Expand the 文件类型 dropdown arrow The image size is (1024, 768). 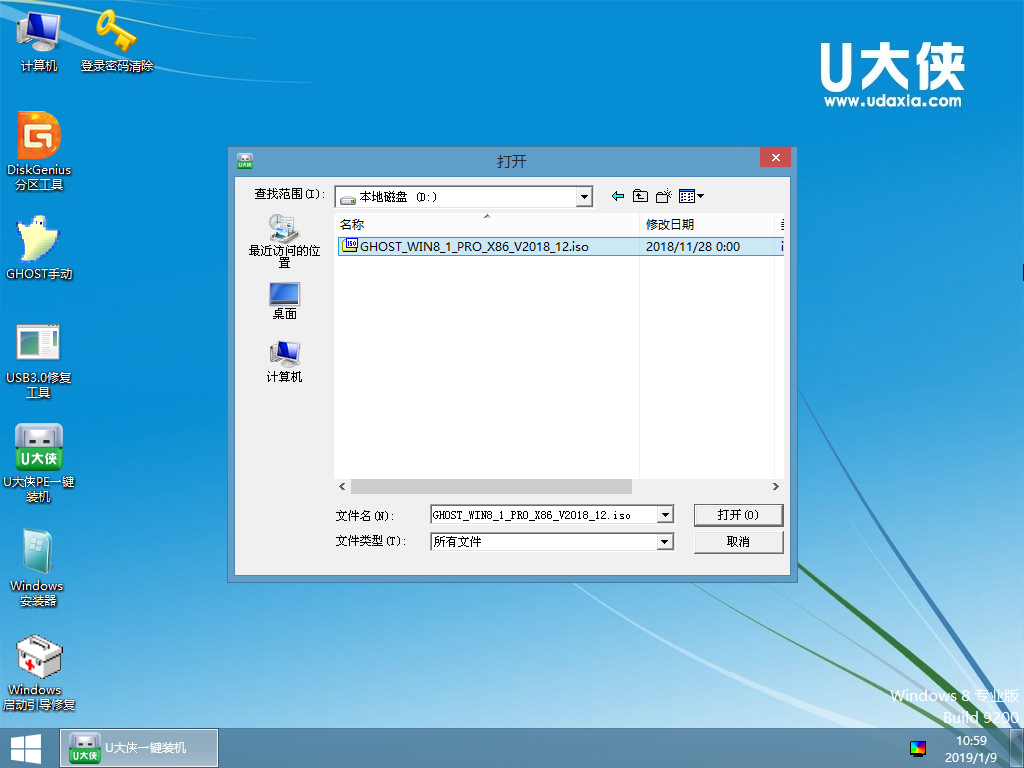(665, 541)
